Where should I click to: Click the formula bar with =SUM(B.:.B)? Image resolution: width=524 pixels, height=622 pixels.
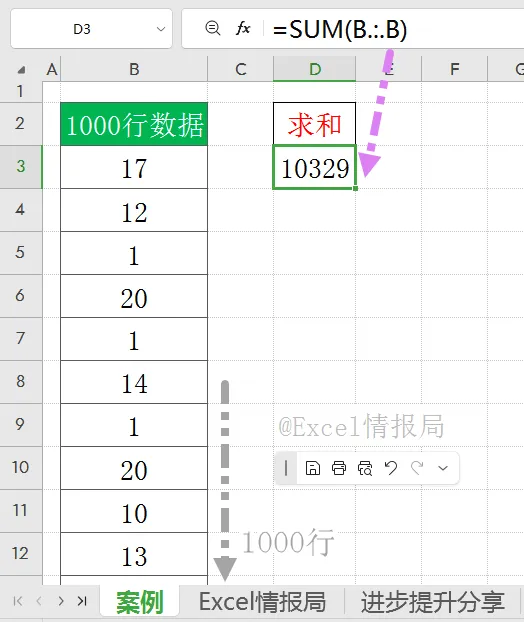pos(353,29)
